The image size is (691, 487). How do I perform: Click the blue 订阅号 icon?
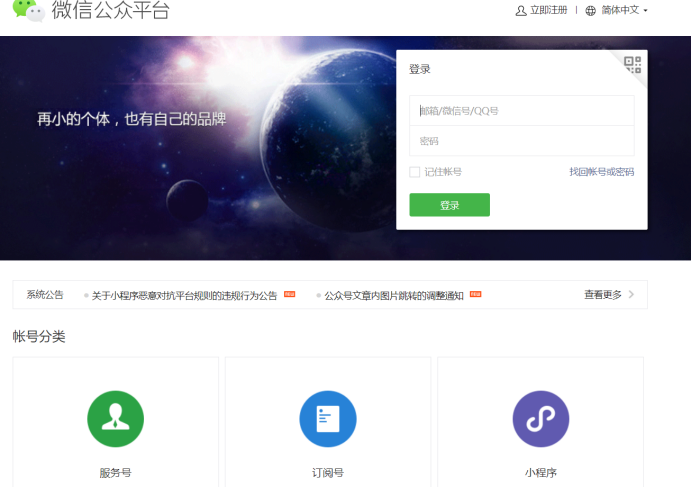[x=328, y=418]
